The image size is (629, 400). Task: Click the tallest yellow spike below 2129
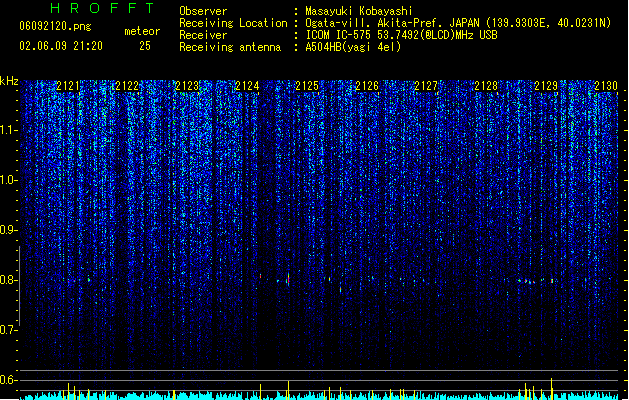click(x=552, y=388)
